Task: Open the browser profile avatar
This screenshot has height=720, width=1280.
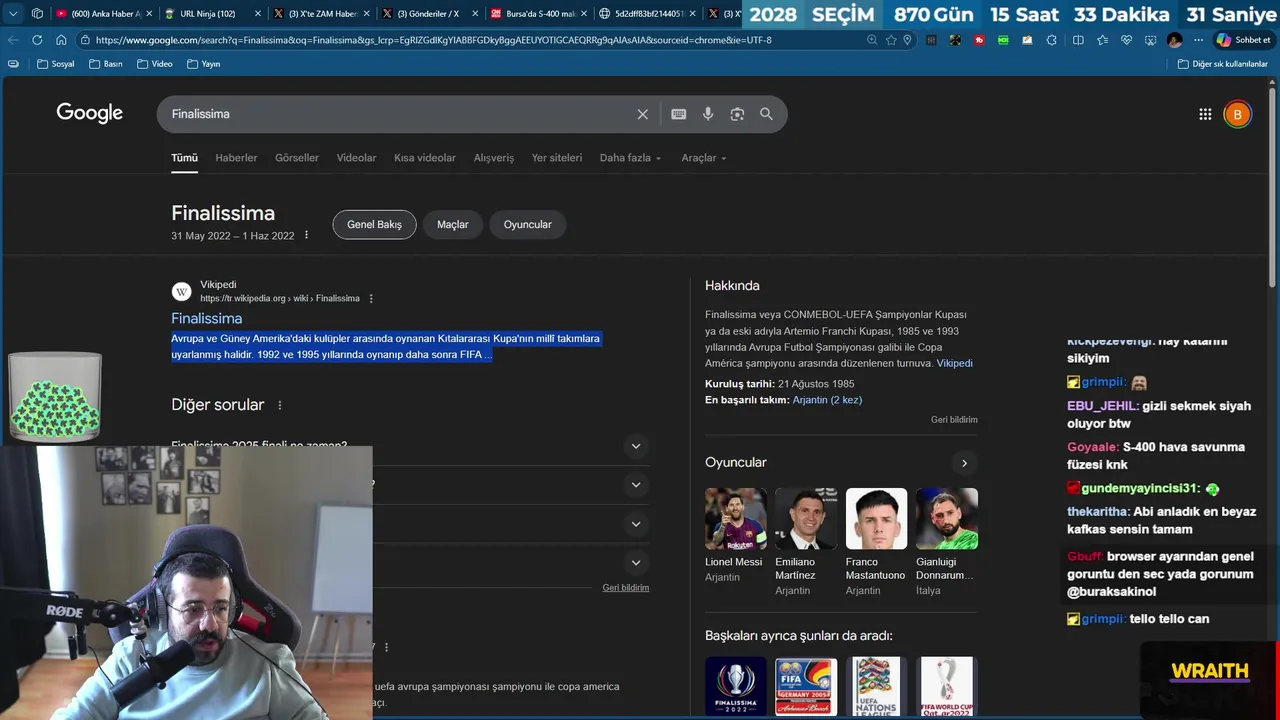Action: [x=1174, y=40]
